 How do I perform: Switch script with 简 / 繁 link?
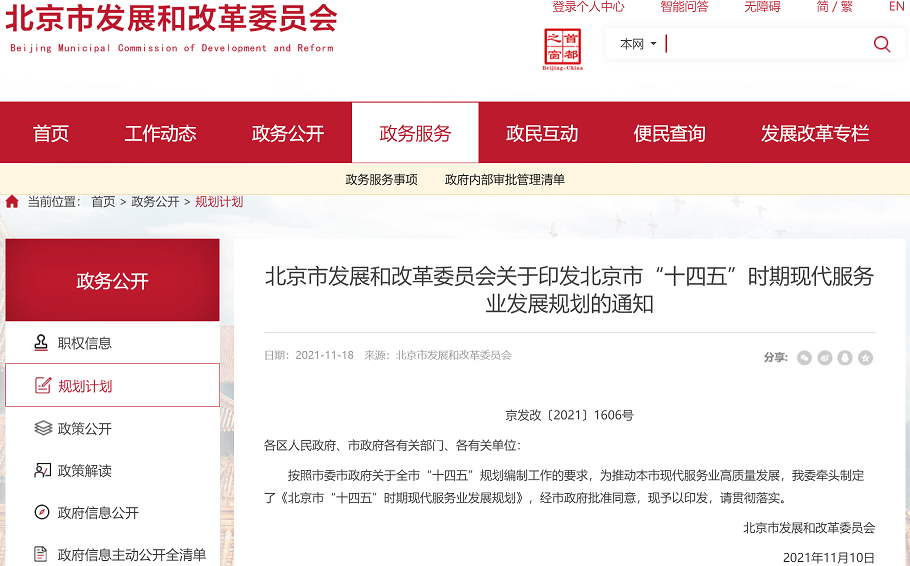[835, 6]
